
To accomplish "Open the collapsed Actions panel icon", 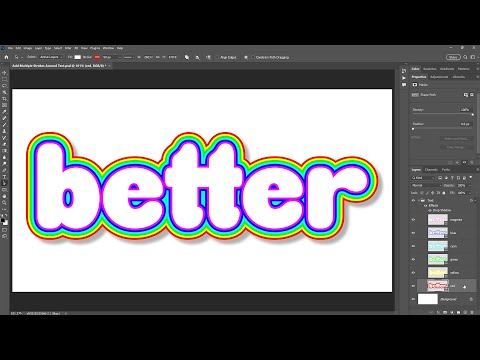I will 404,78.
